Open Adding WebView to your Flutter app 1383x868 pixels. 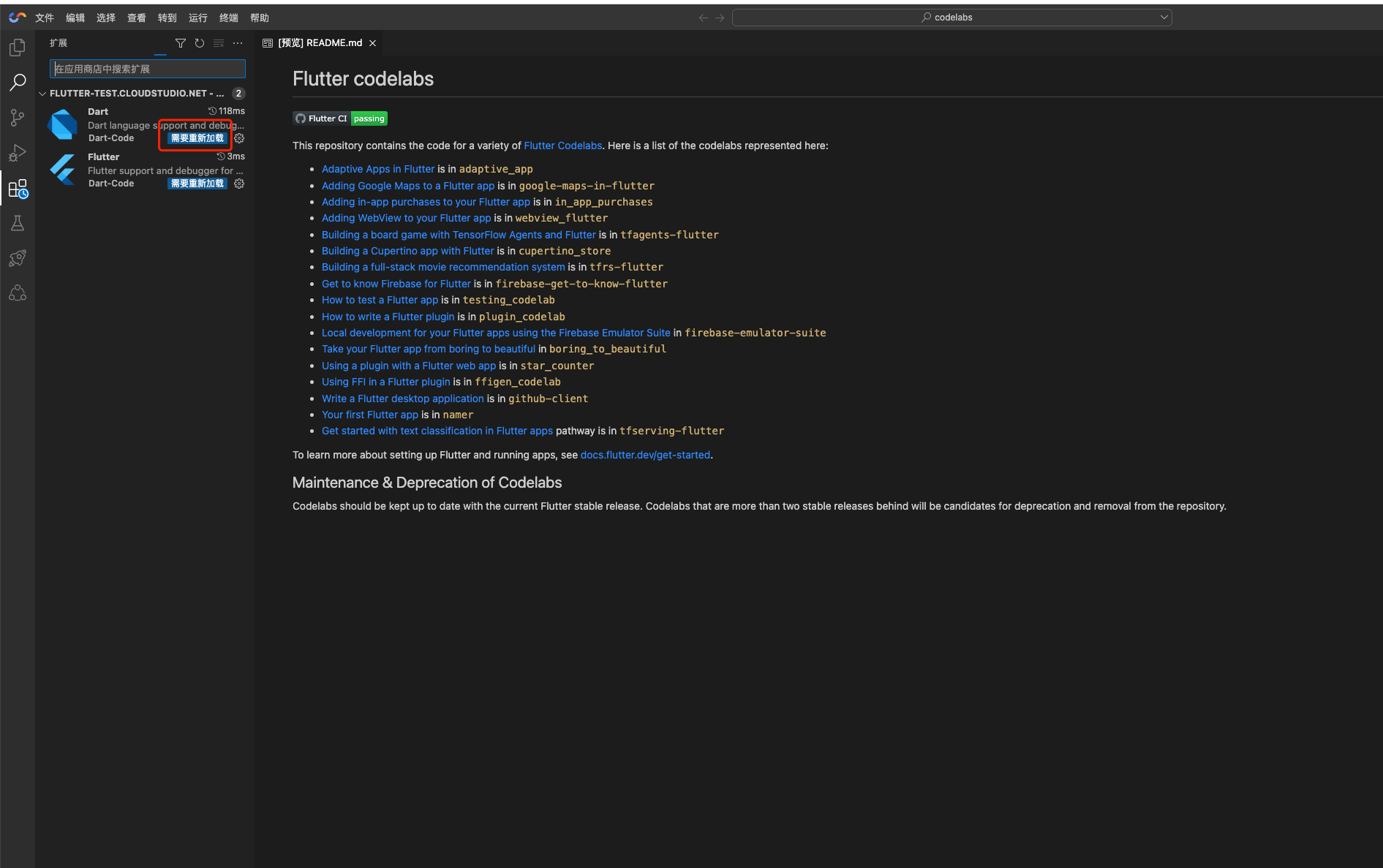point(406,218)
